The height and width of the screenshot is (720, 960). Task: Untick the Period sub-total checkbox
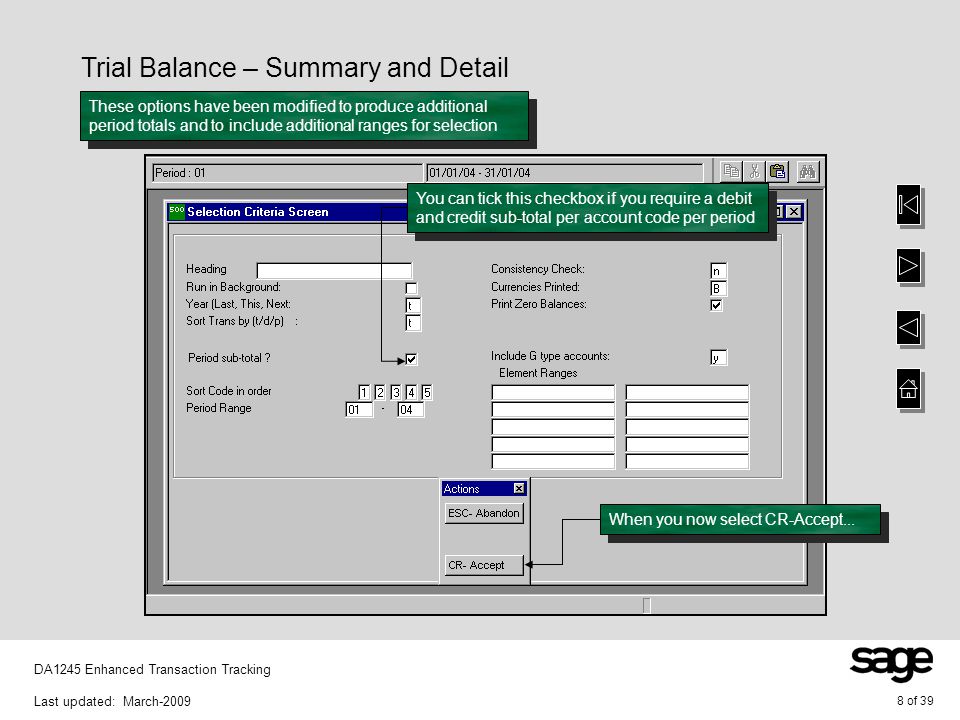click(x=411, y=359)
